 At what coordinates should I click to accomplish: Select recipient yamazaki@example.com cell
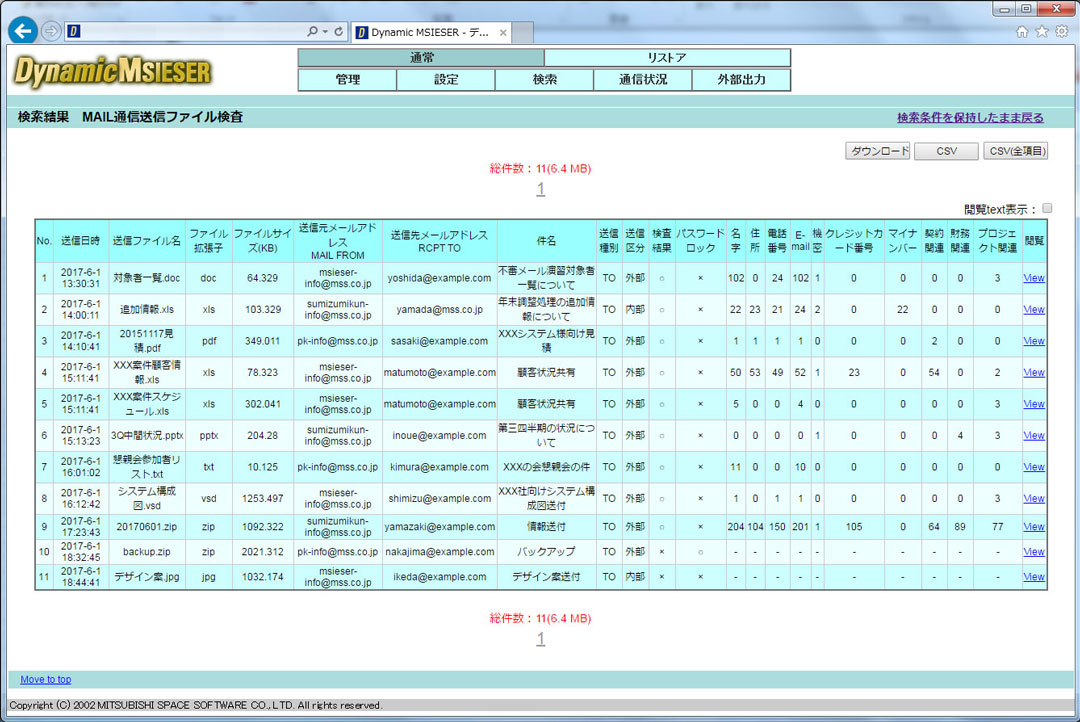coord(439,527)
